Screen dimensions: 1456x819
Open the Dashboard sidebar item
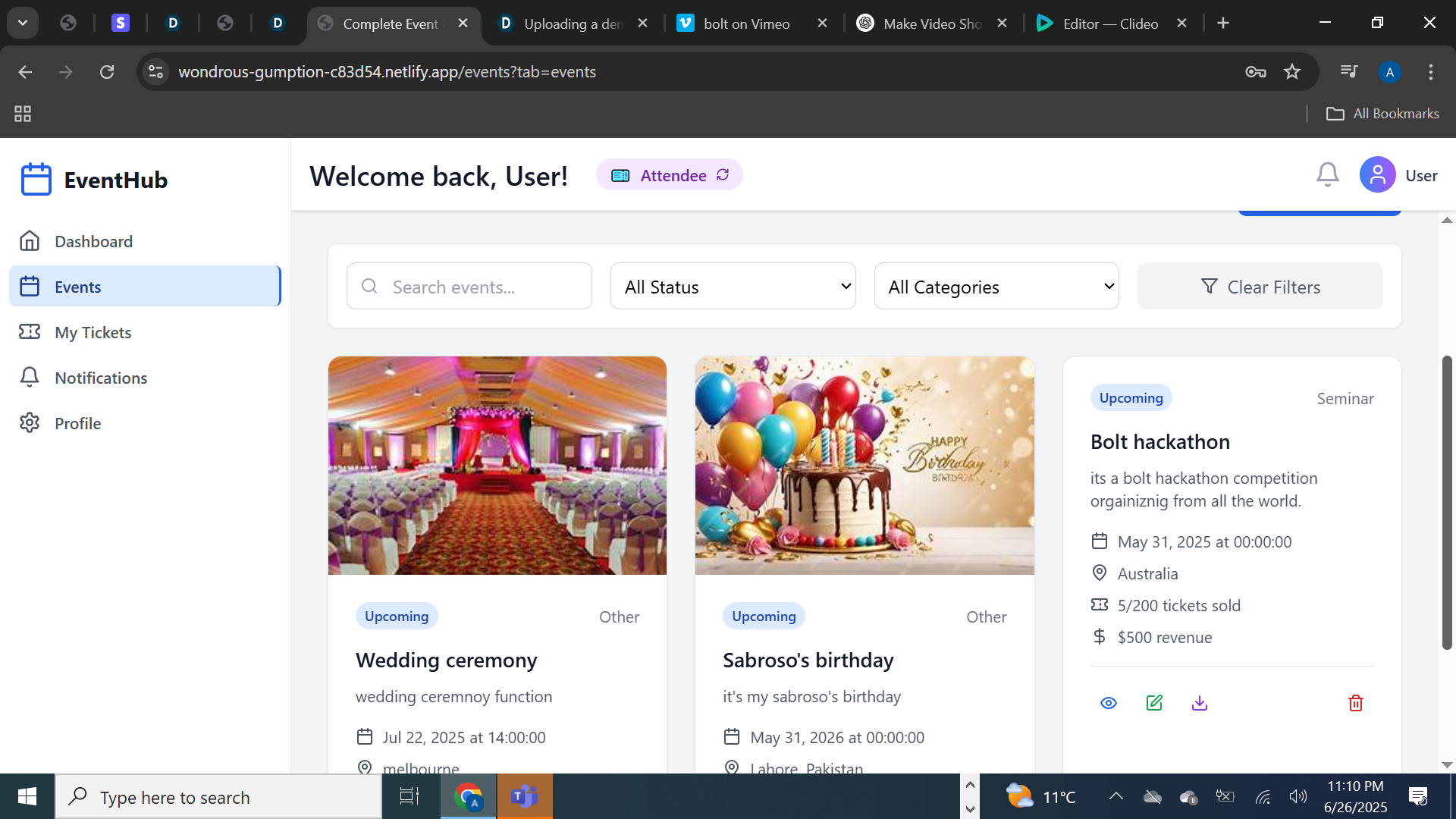pyautogui.click(x=93, y=241)
